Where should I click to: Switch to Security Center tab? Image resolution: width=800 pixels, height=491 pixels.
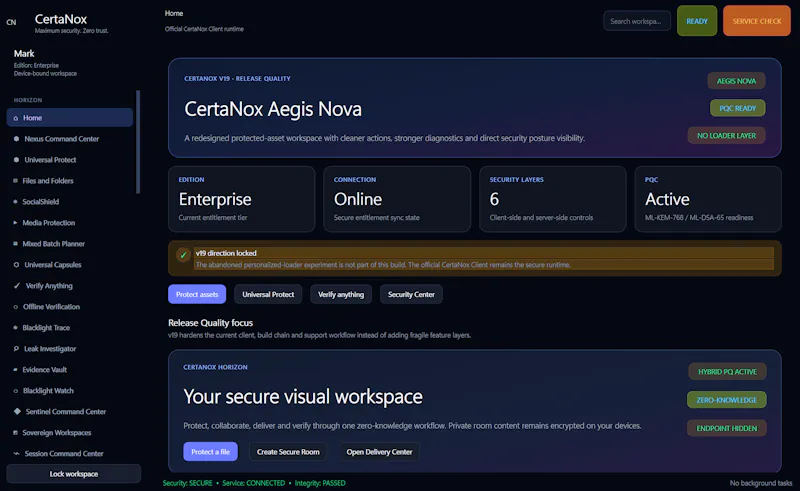[x=411, y=294]
